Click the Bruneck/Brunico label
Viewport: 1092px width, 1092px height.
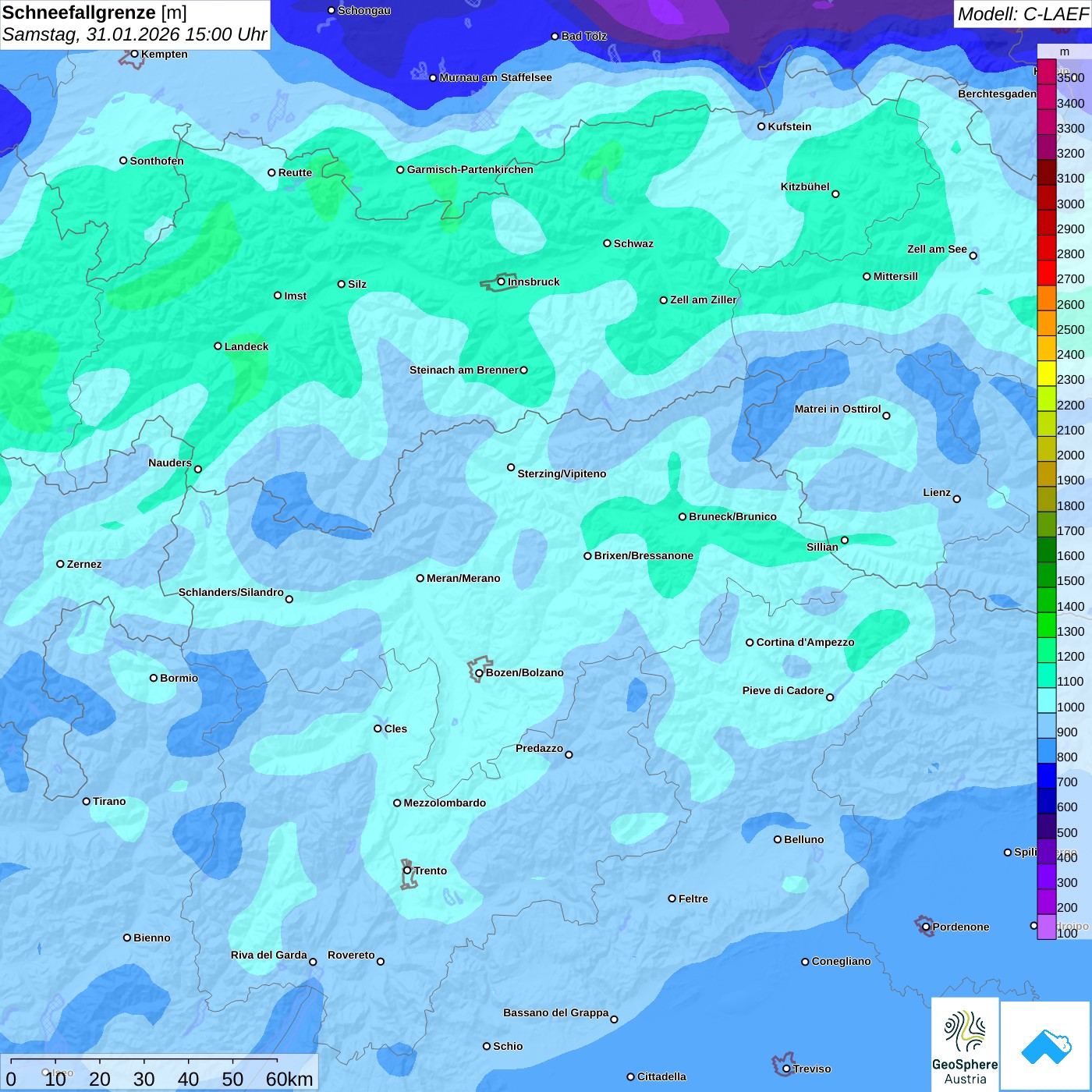coord(732,516)
